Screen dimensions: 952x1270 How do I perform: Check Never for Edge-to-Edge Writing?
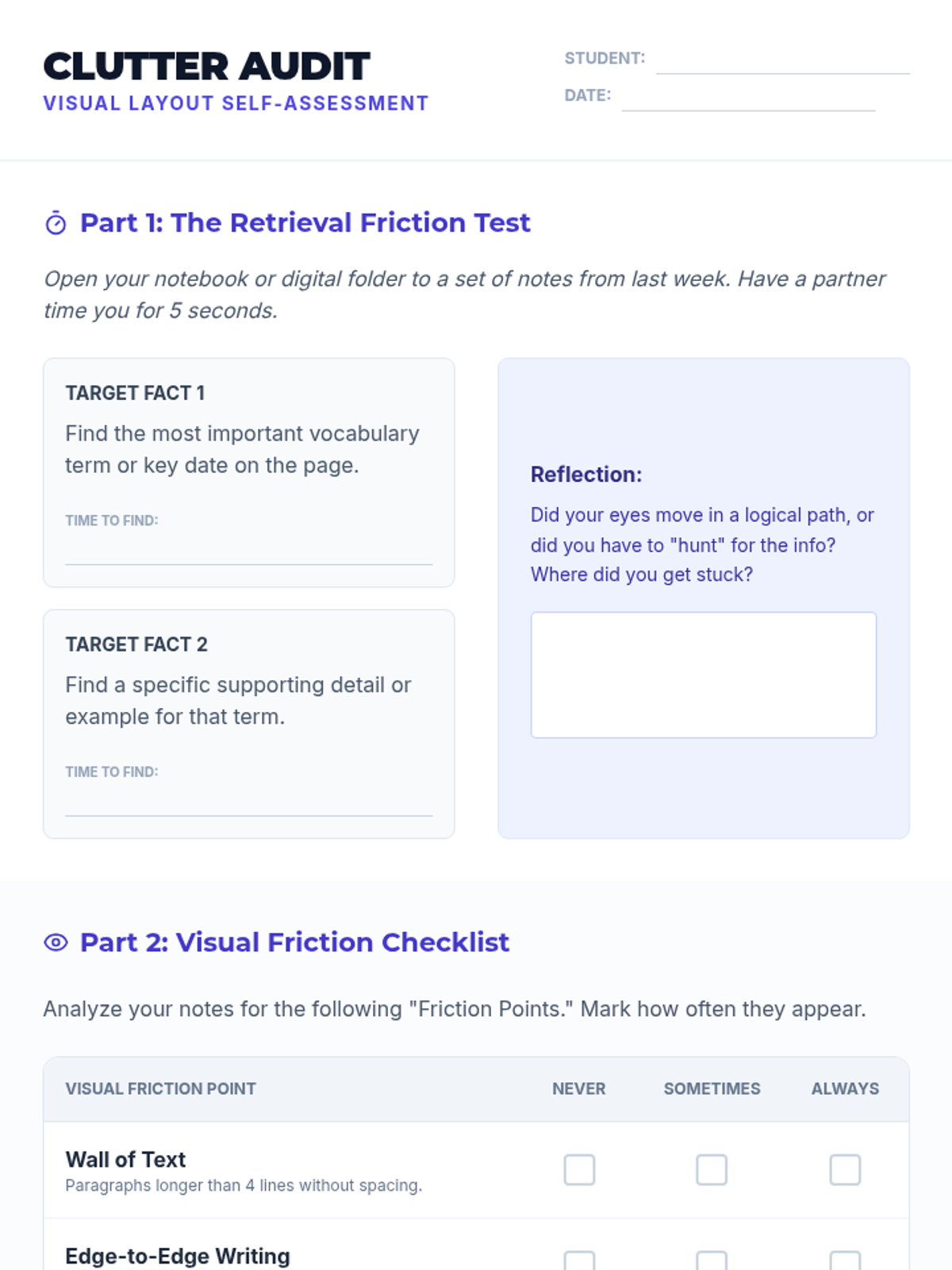(579, 1260)
